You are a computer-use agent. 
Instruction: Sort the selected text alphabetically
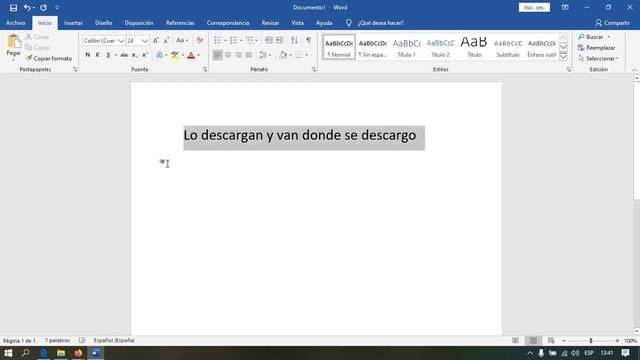pyautogui.click(x=294, y=40)
